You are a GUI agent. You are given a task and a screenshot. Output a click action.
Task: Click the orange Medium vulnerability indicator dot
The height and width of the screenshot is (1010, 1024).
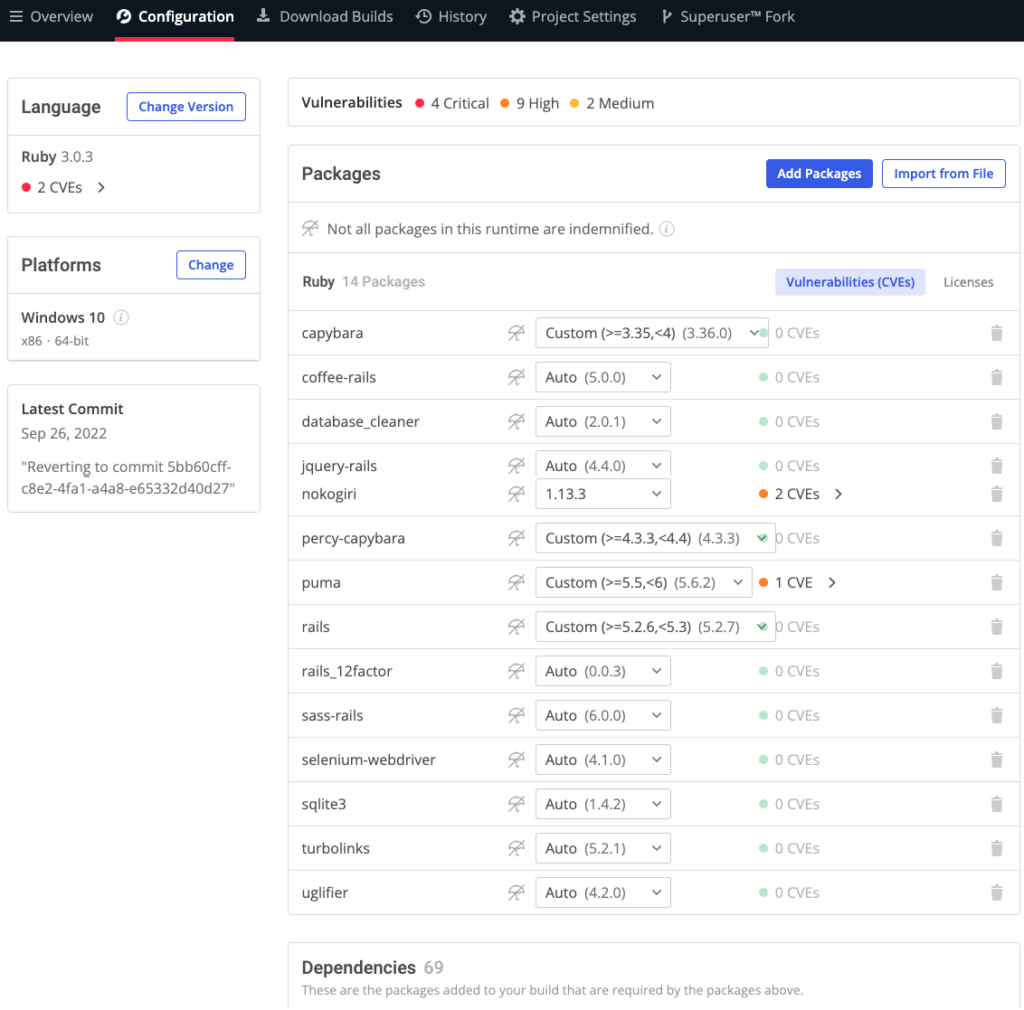tap(573, 103)
